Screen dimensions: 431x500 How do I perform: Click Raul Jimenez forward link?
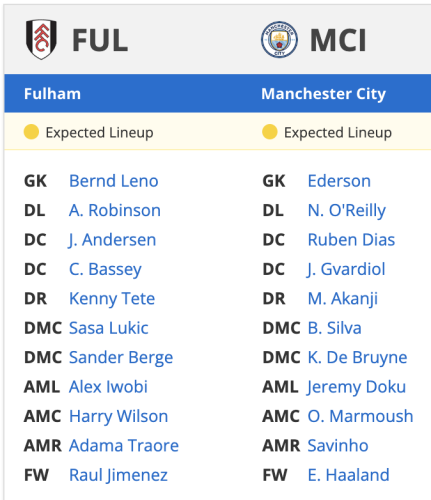(118, 475)
